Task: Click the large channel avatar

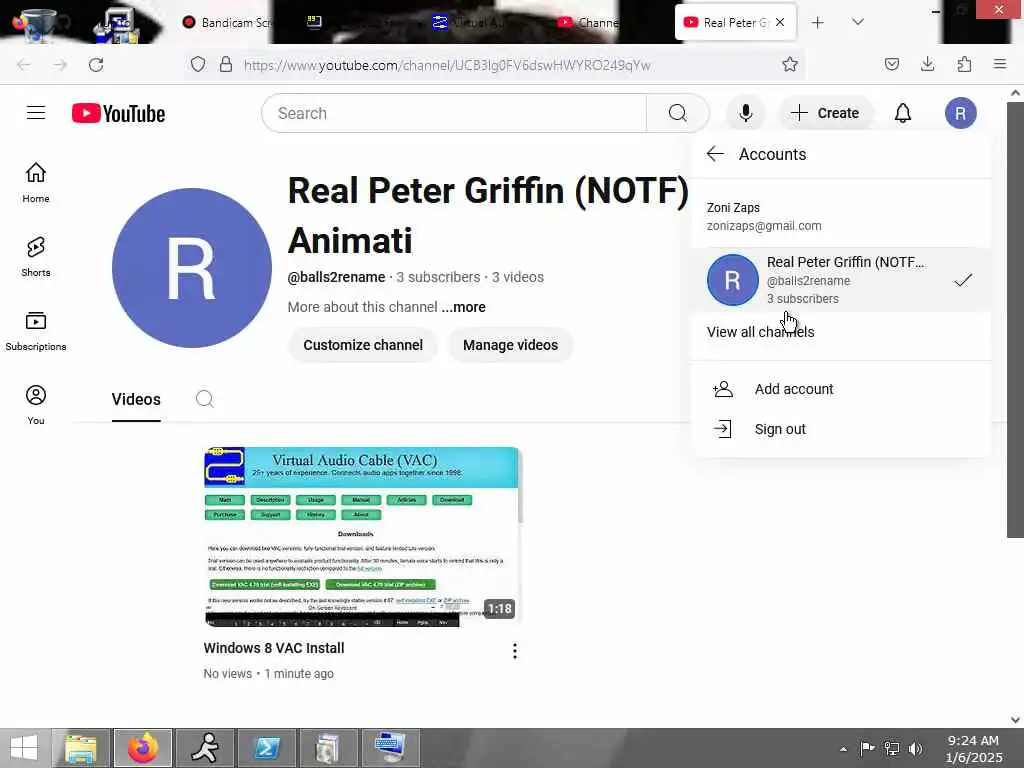Action: (x=191, y=268)
